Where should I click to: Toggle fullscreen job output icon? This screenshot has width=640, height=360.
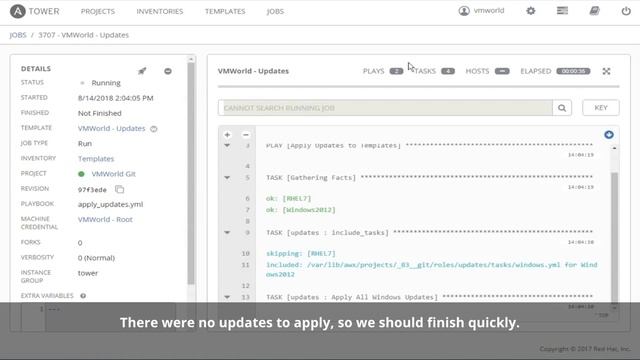[606, 71]
